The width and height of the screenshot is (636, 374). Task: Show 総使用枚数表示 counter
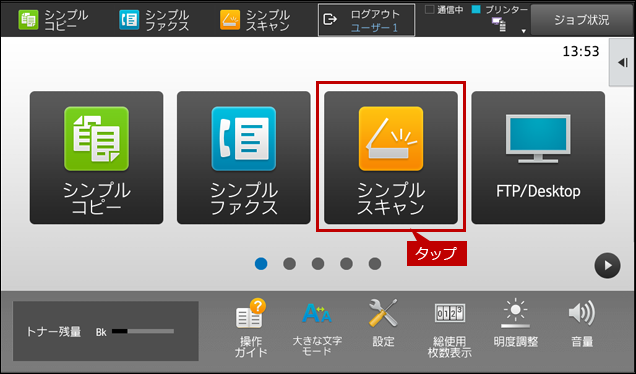449,330
